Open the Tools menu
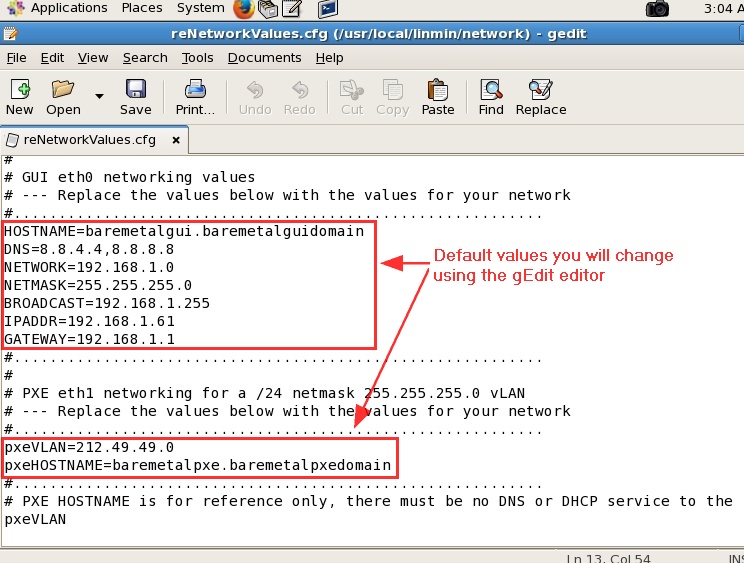Image resolution: width=744 pixels, height=563 pixels. [x=197, y=57]
